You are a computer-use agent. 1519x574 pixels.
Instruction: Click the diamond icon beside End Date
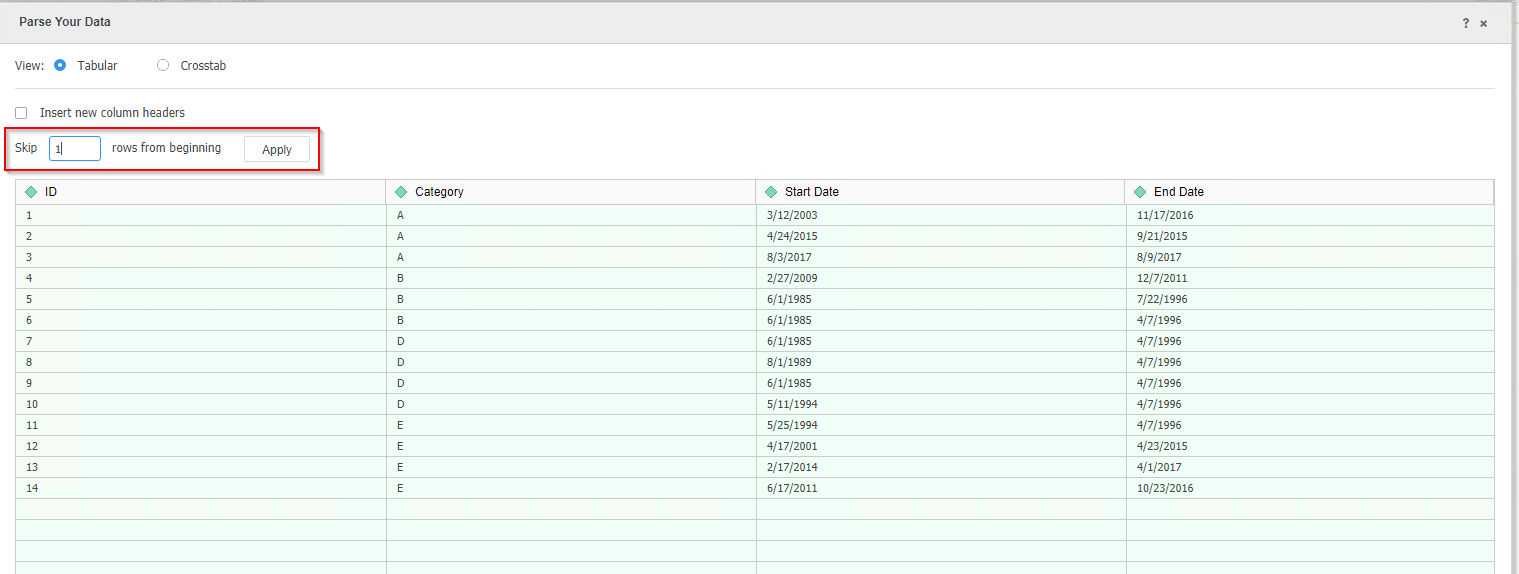click(1140, 192)
